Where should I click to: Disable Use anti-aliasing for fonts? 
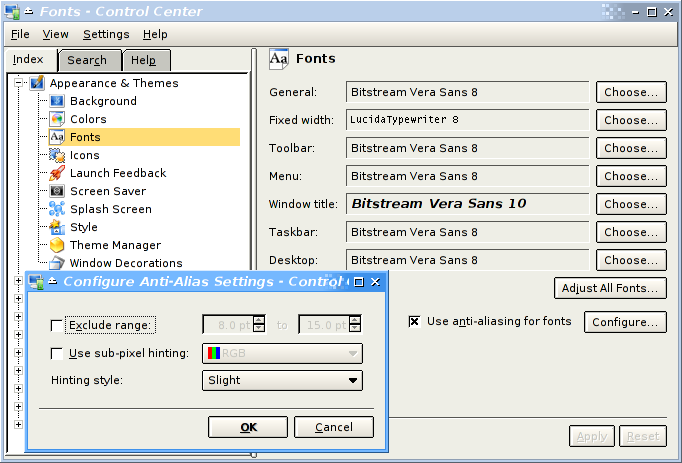pyautogui.click(x=414, y=322)
